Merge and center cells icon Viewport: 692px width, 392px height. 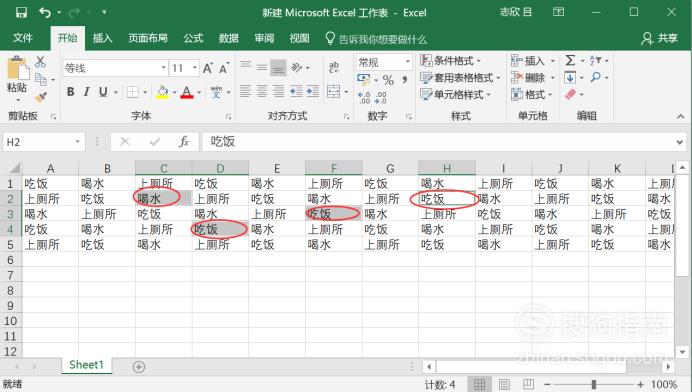(x=334, y=91)
